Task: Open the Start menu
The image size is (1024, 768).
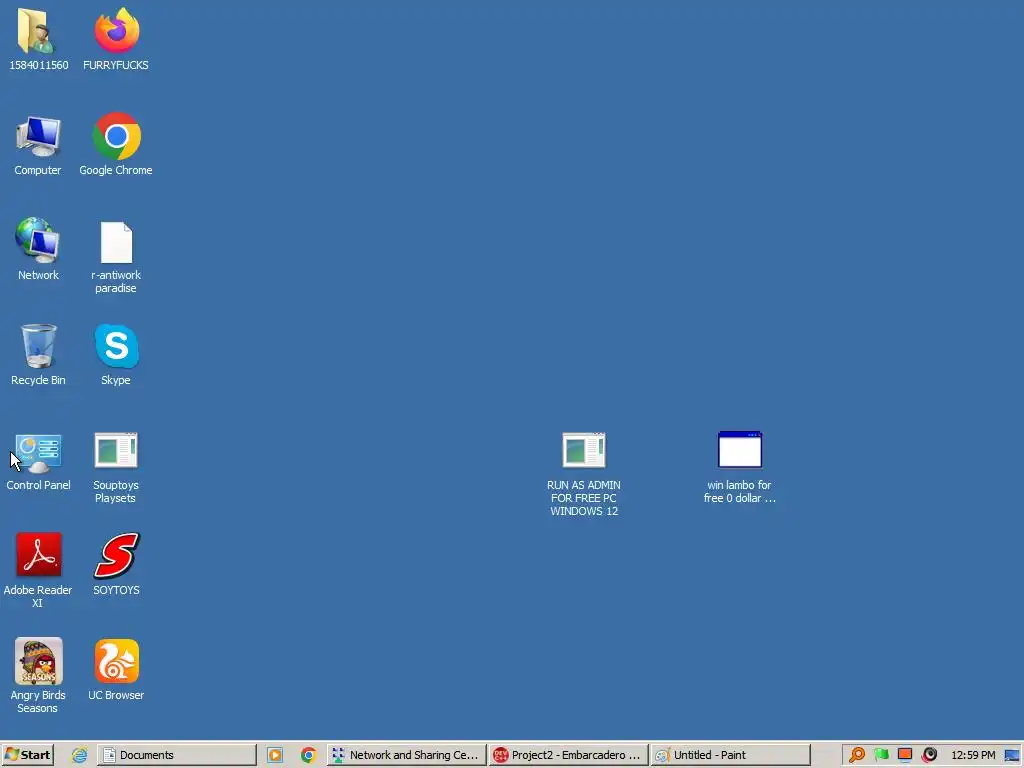Action: [27, 755]
